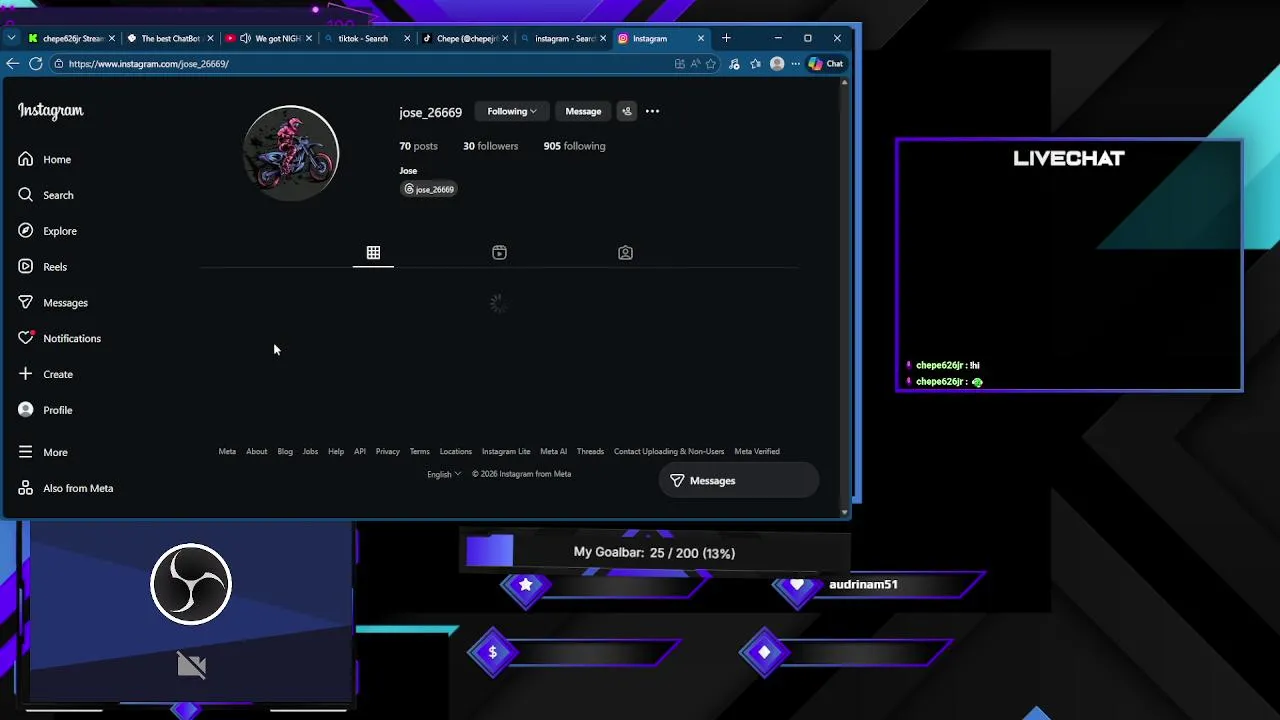
Task: Open the More menu in the sidebar
Action: click(43, 452)
